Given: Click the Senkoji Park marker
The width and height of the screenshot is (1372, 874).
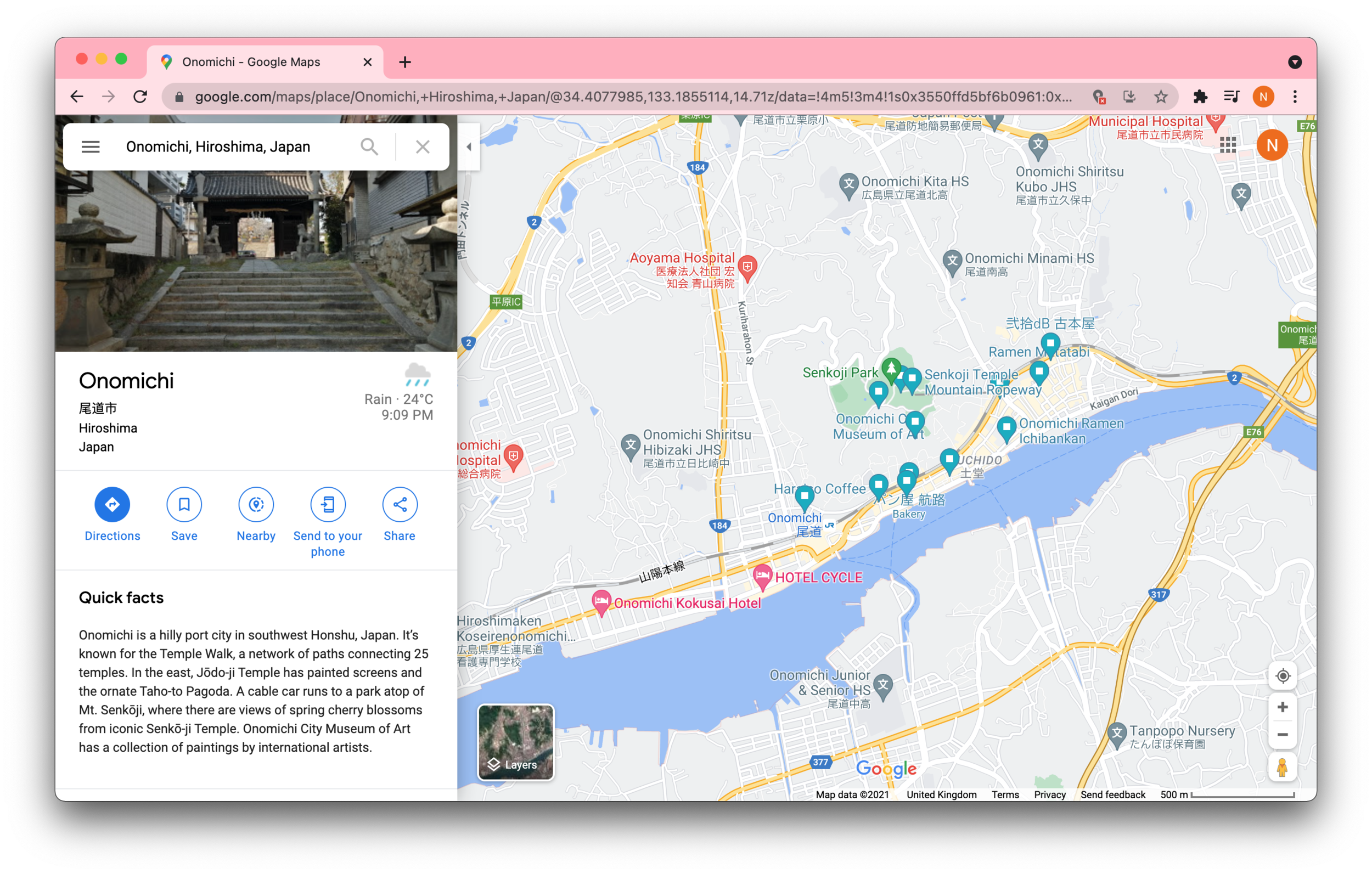Looking at the screenshot, I should click(891, 369).
